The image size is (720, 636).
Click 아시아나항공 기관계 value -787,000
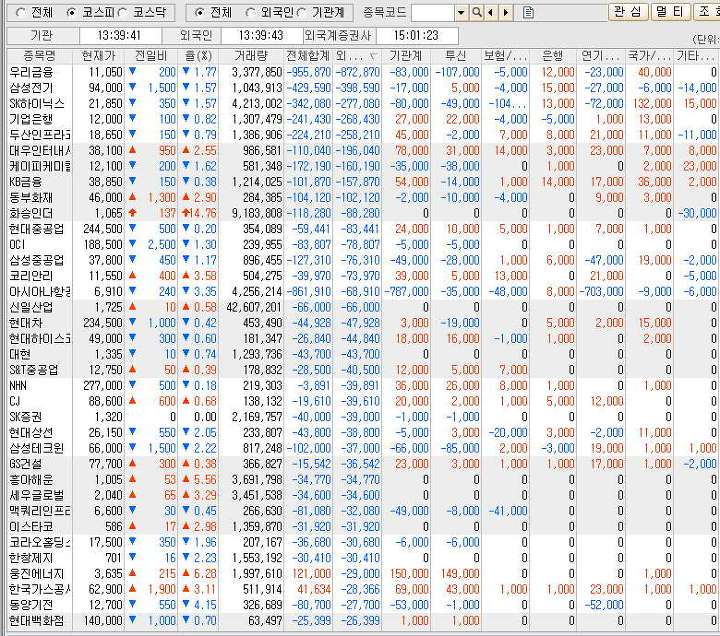[406, 291]
